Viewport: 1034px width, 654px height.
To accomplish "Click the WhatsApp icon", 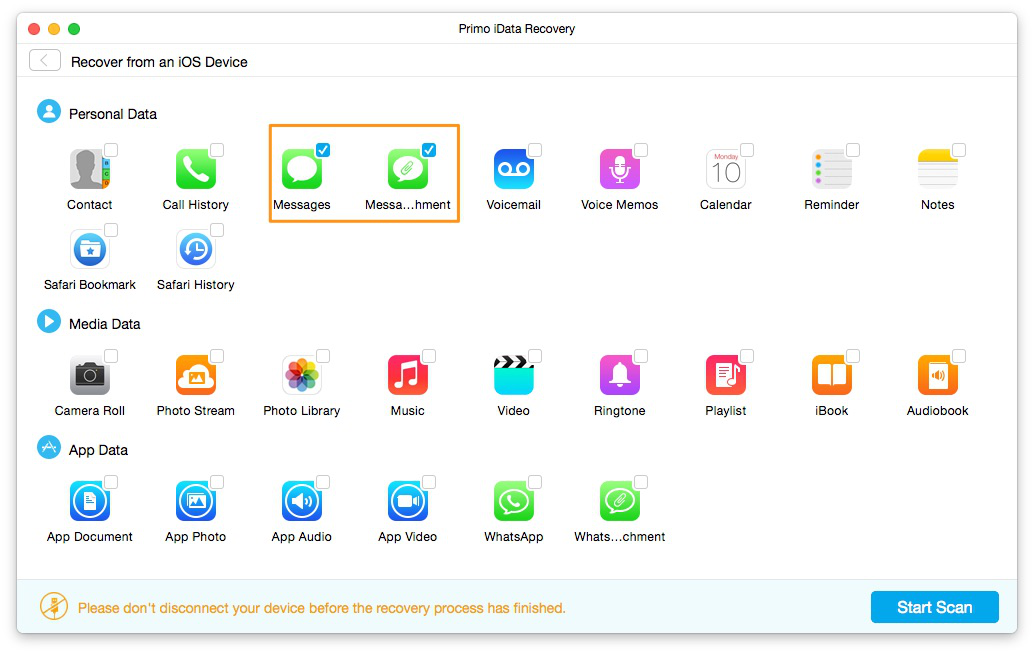I will coord(514,501).
